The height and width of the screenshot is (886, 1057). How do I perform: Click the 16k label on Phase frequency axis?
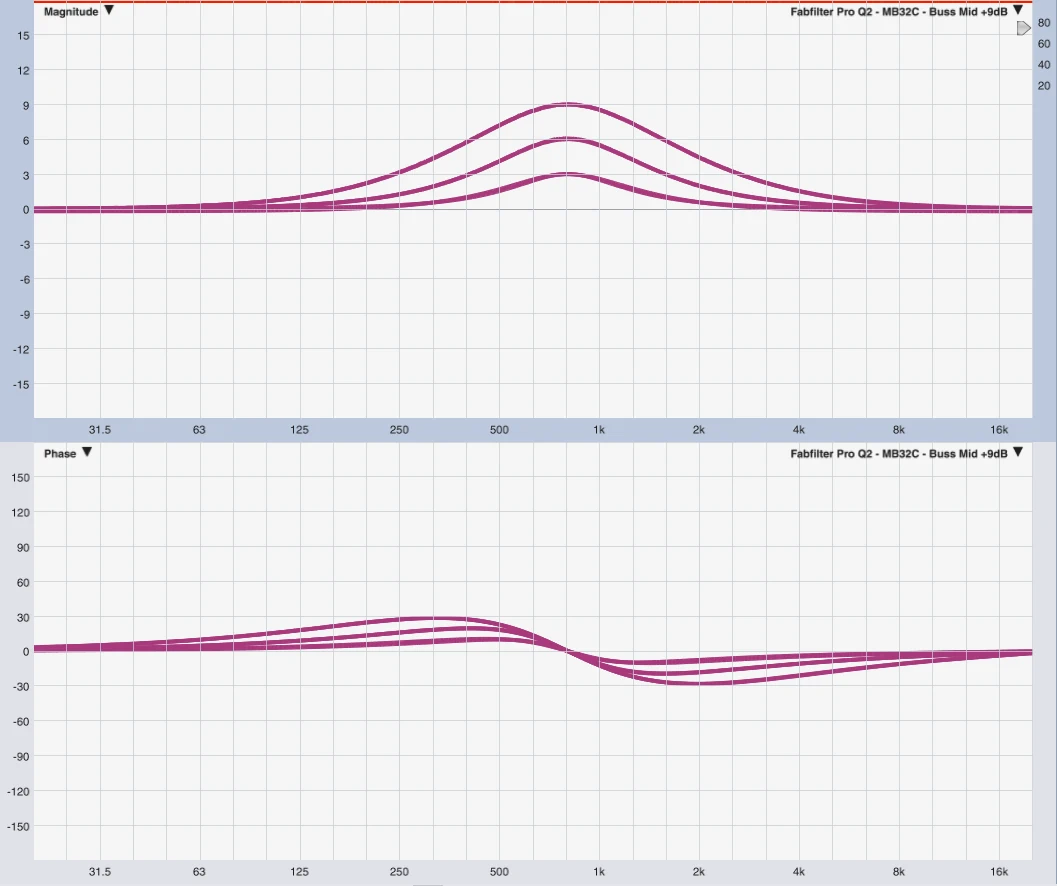click(x=999, y=872)
